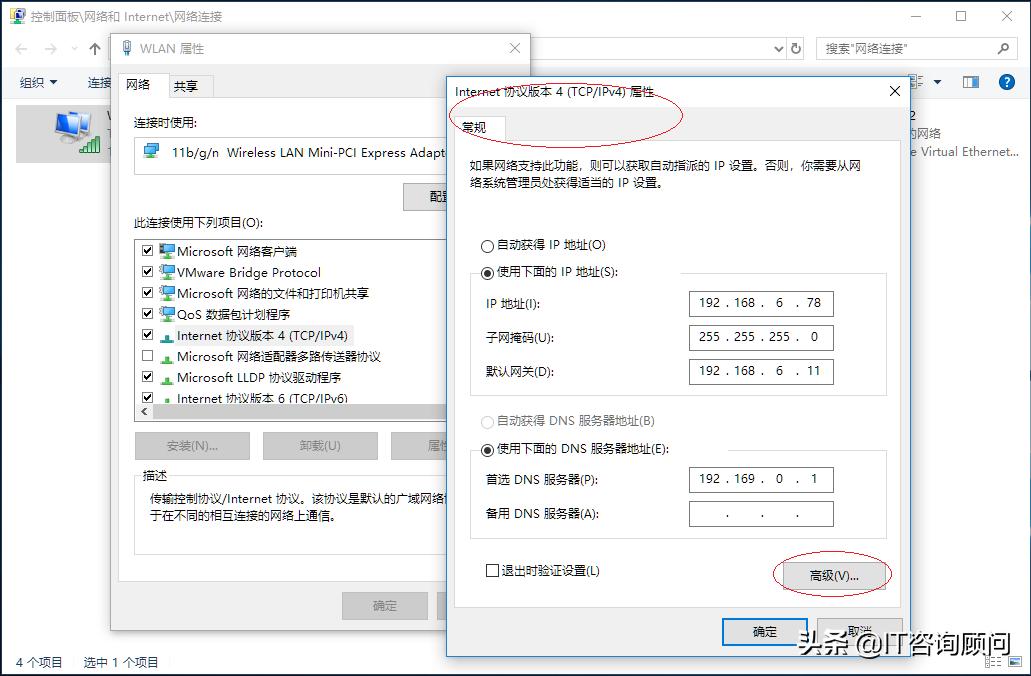Click the 确定 button in the TCP/IPv4 dialog
This screenshot has height=676, width=1031.
coord(763,631)
